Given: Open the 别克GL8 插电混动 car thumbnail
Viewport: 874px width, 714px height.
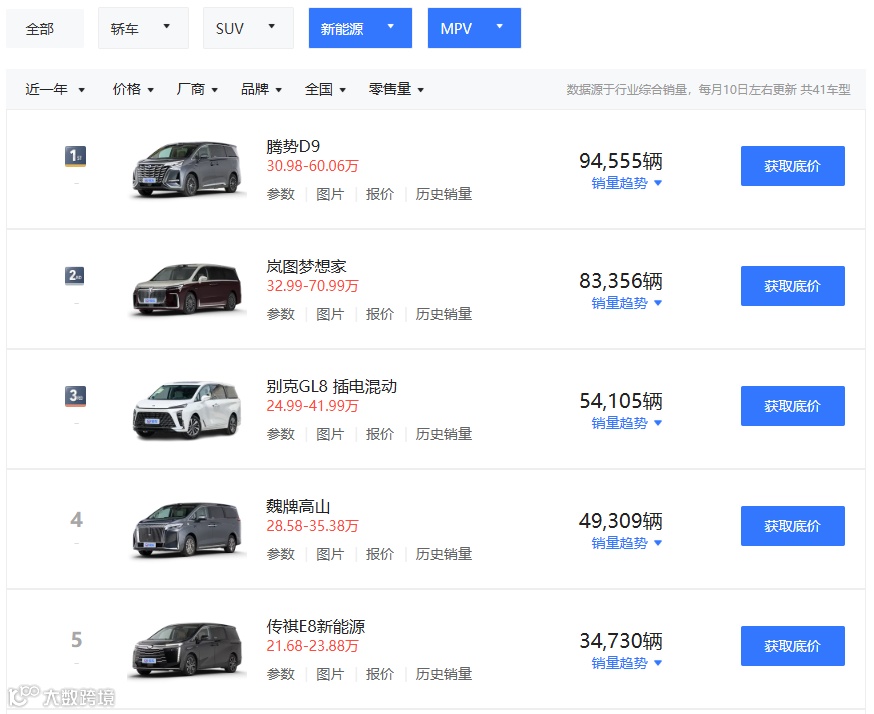Looking at the screenshot, I should [x=187, y=409].
